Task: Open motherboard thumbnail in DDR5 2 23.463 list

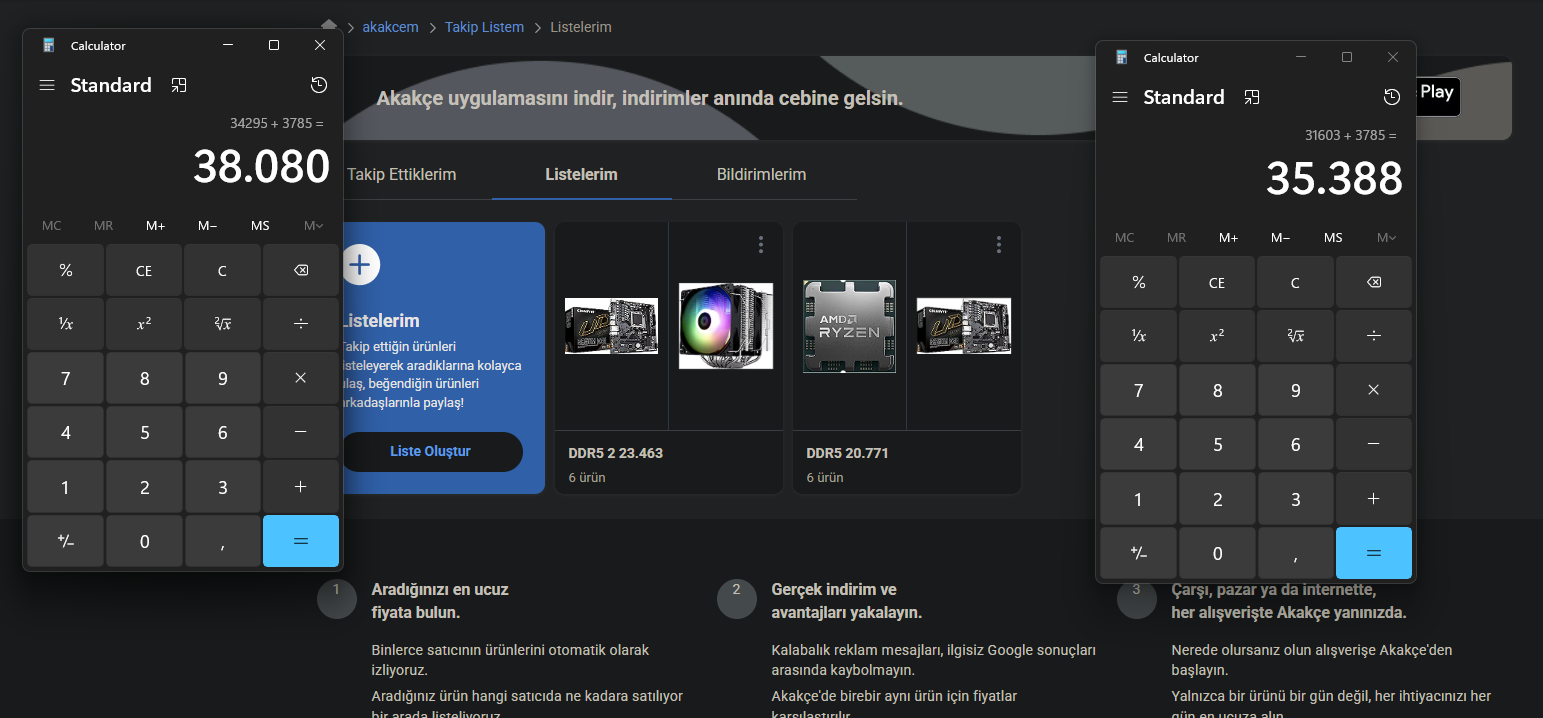Action: click(x=611, y=326)
